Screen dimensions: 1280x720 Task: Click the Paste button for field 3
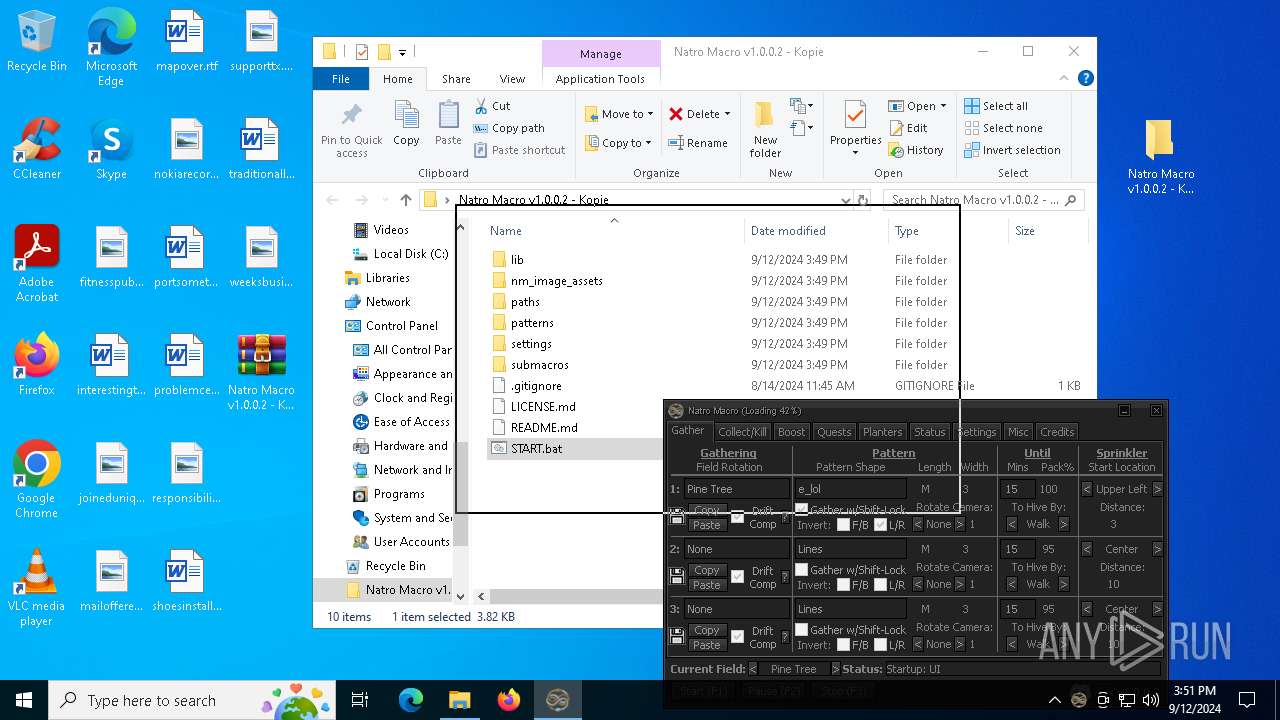pyautogui.click(x=706, y=645)
